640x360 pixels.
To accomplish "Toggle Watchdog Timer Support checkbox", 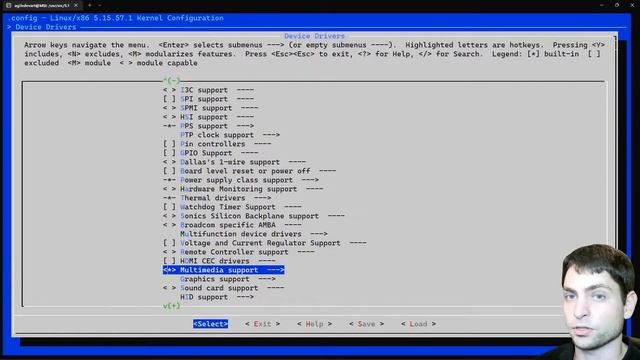I will tap(169, 207).
